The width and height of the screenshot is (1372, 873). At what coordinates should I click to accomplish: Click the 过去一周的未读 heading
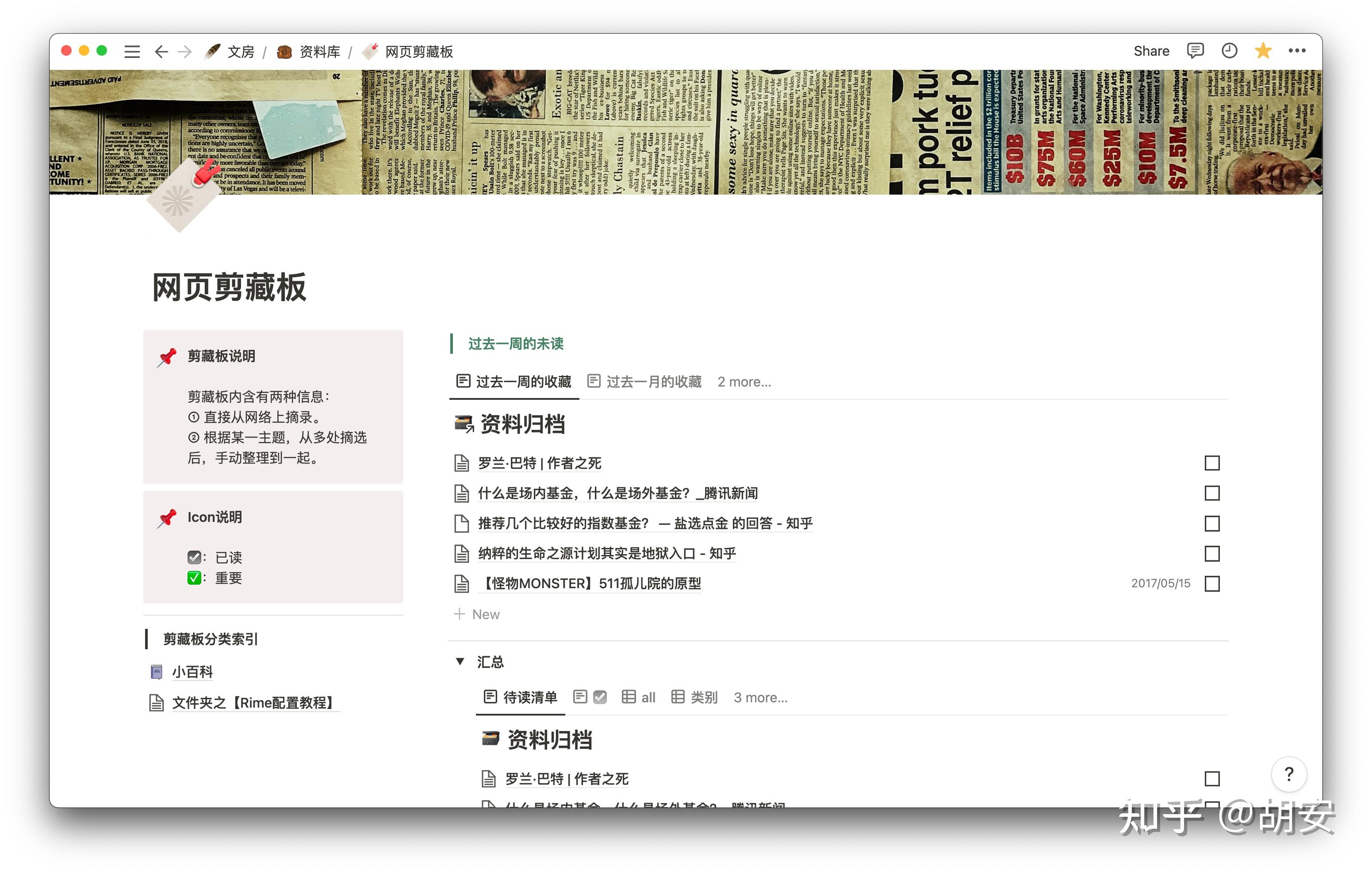(516, 344)
